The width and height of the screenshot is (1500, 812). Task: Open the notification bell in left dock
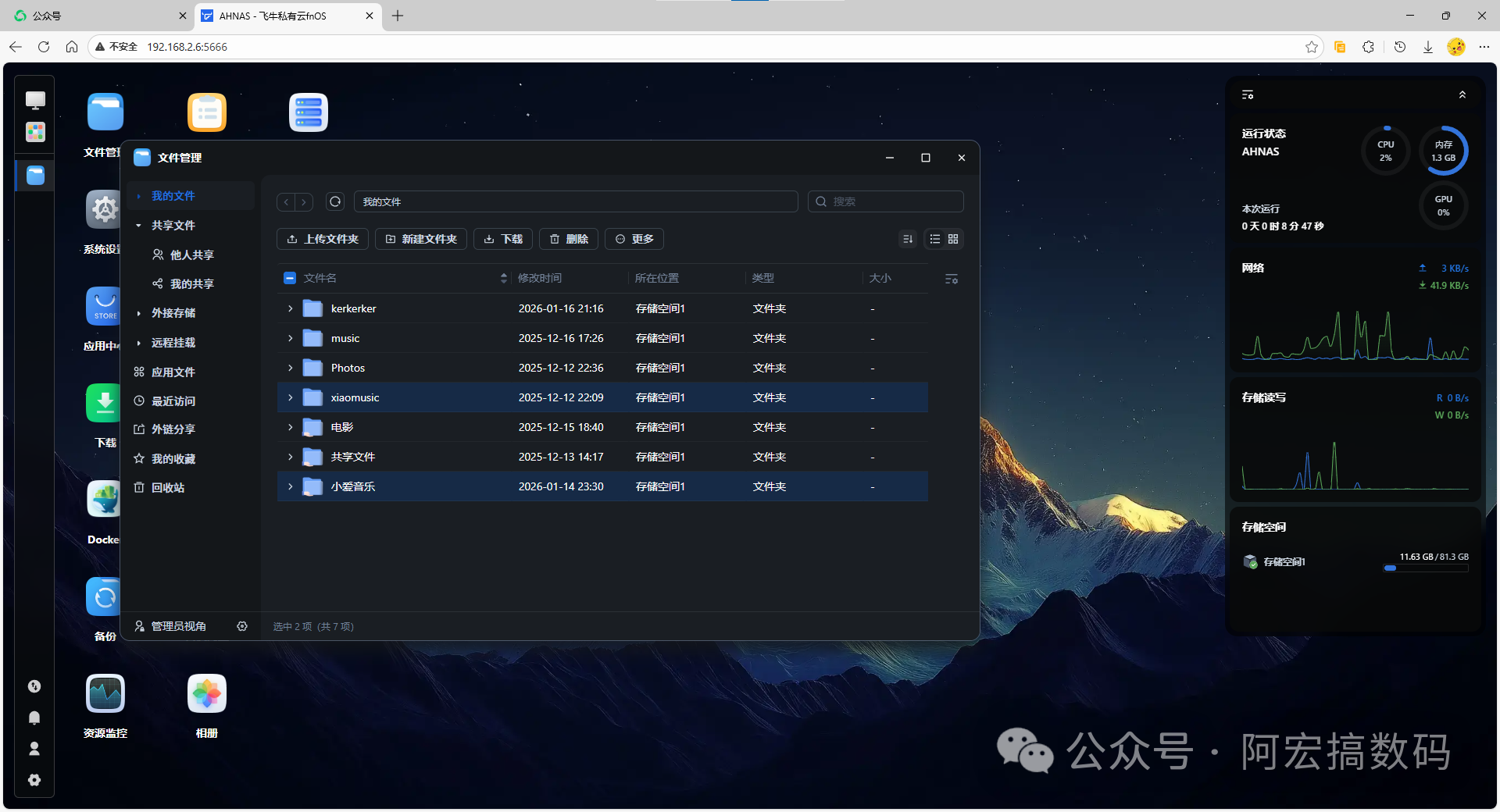pos(34,718)
